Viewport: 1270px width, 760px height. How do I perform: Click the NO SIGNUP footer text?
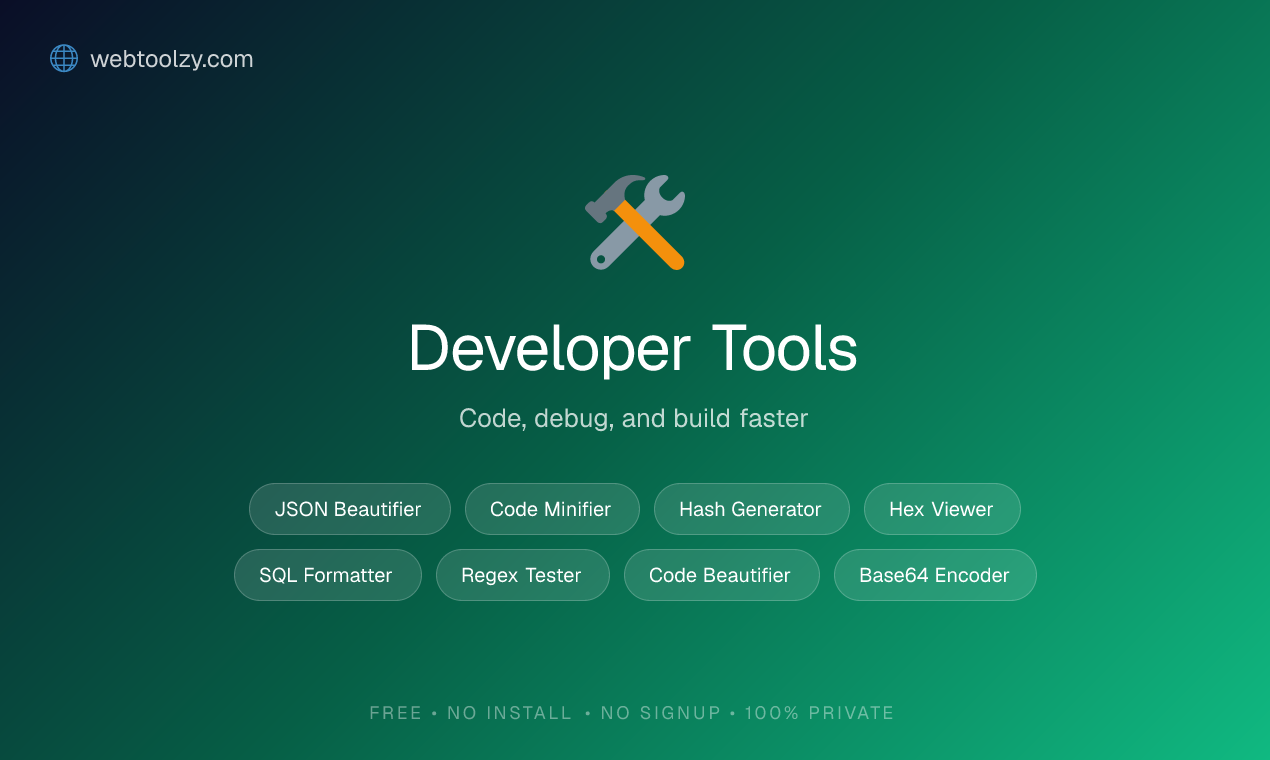(660, 713)
